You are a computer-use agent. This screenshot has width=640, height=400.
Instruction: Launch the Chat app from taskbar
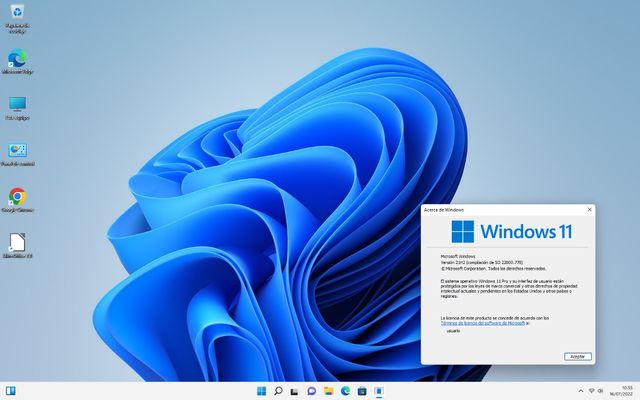click(312, 389)
